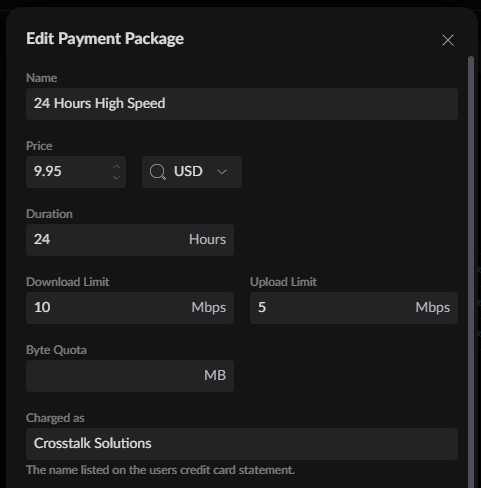Focus the Name field with 24 Hours High Speed
This screenshot has height=488, width=481.
[x=242, y=104]
